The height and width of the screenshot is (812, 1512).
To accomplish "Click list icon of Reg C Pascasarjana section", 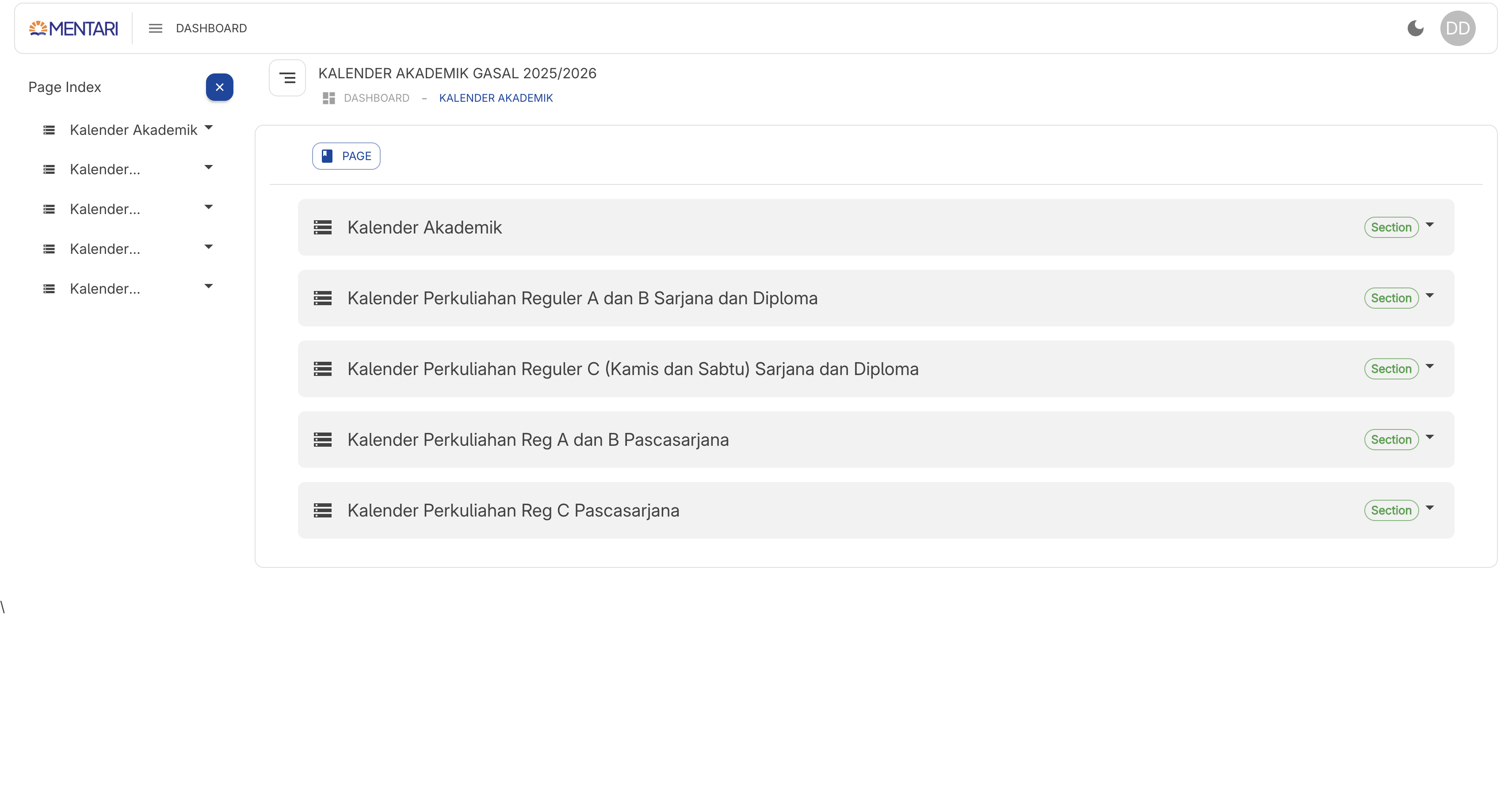I will coord(322,510).
